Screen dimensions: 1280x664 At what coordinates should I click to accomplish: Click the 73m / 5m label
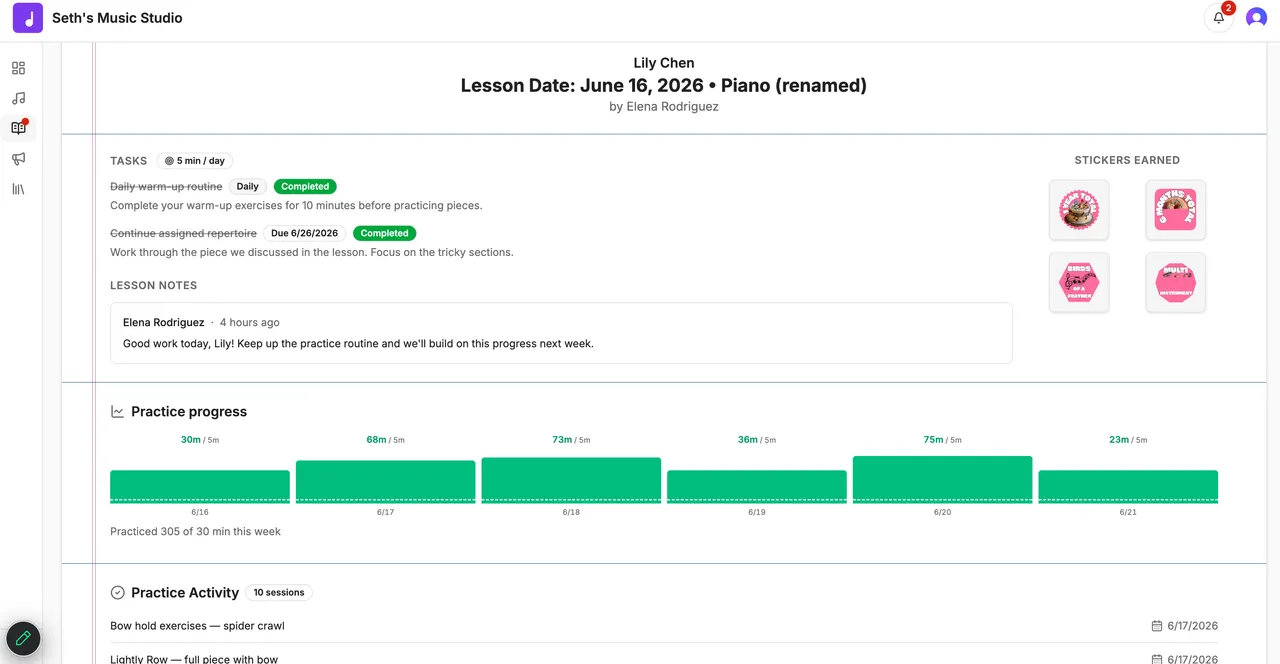click(571, 439)
